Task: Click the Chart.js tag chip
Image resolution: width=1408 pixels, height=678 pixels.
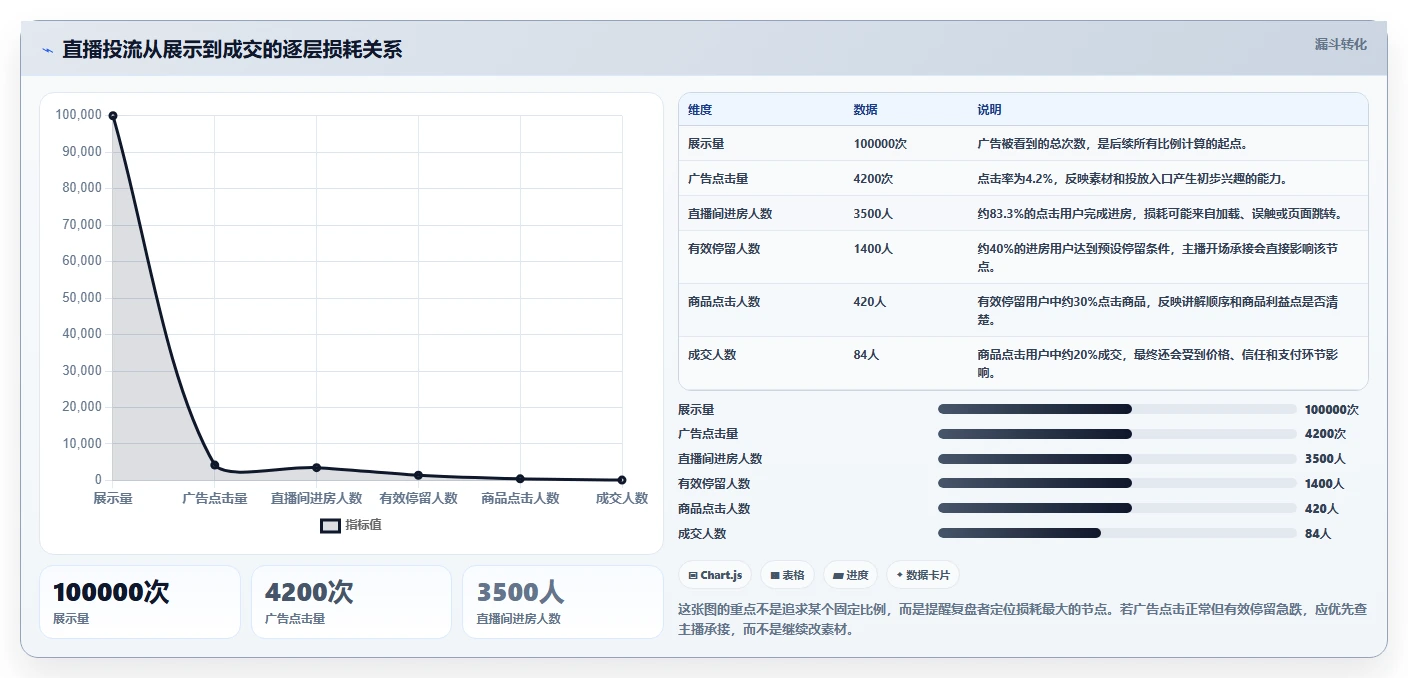Action: pos(715,575)
